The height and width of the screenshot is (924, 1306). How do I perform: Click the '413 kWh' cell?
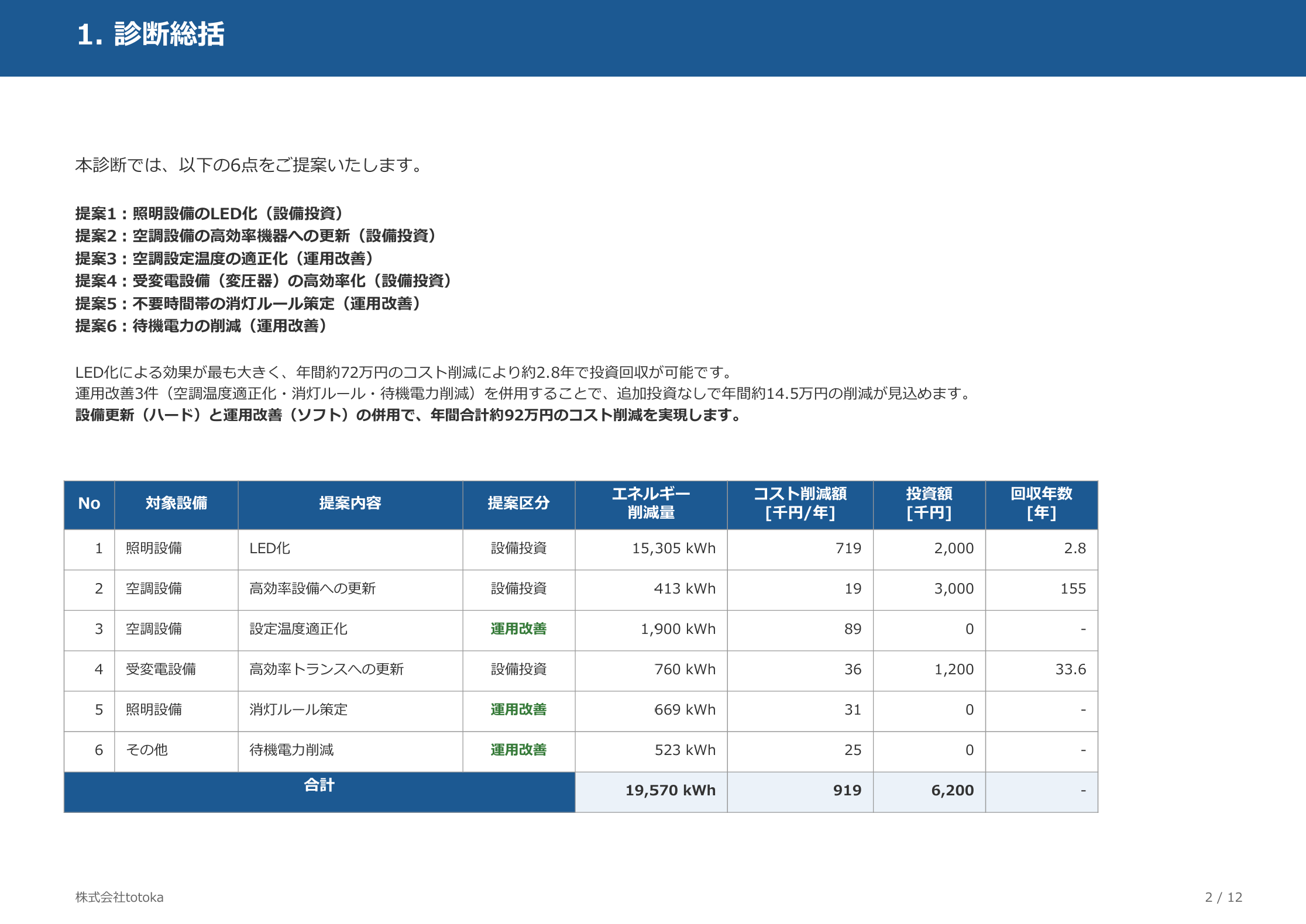[651, 590]
